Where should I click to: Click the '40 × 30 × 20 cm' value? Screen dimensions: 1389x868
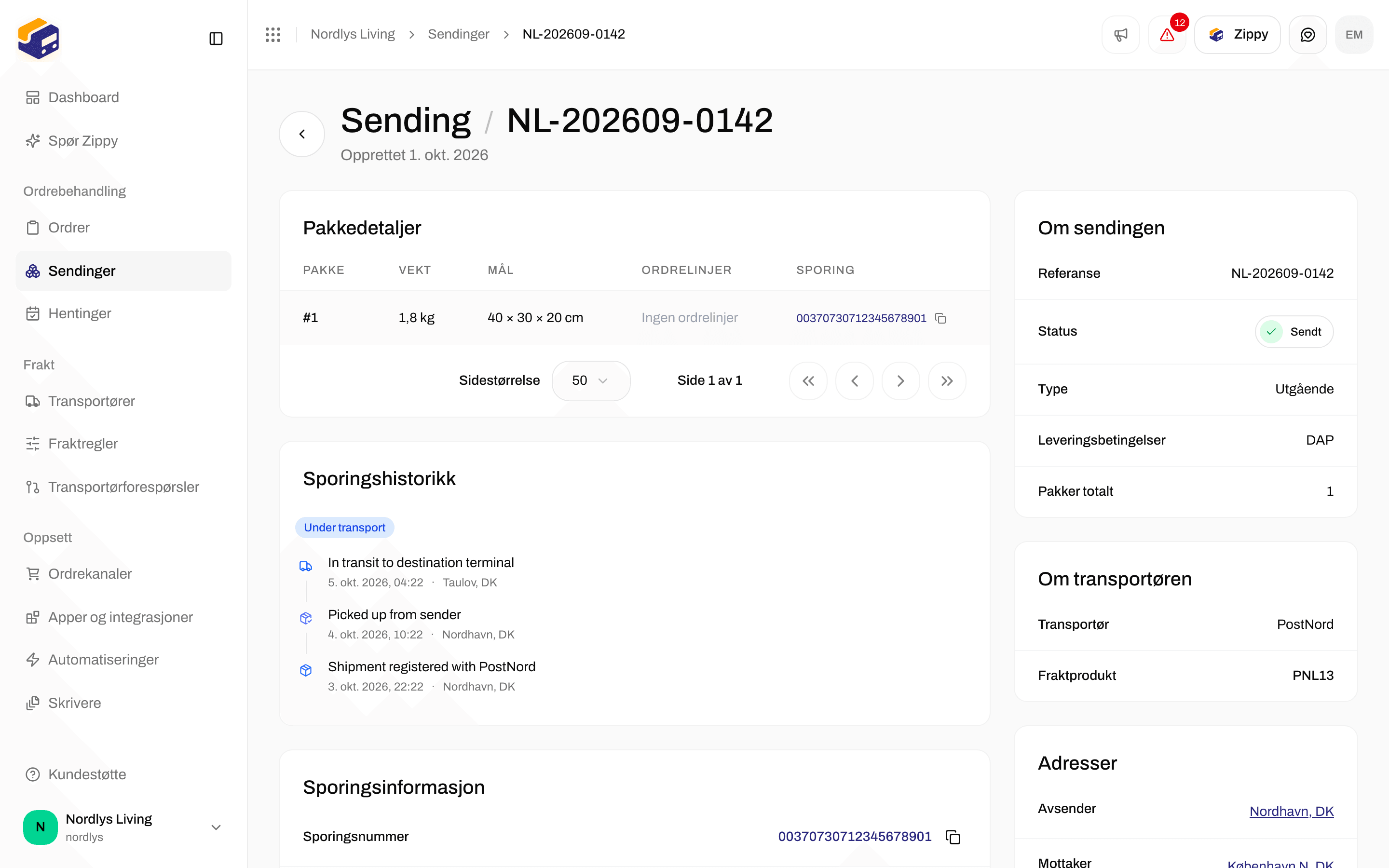pos(535,318)
